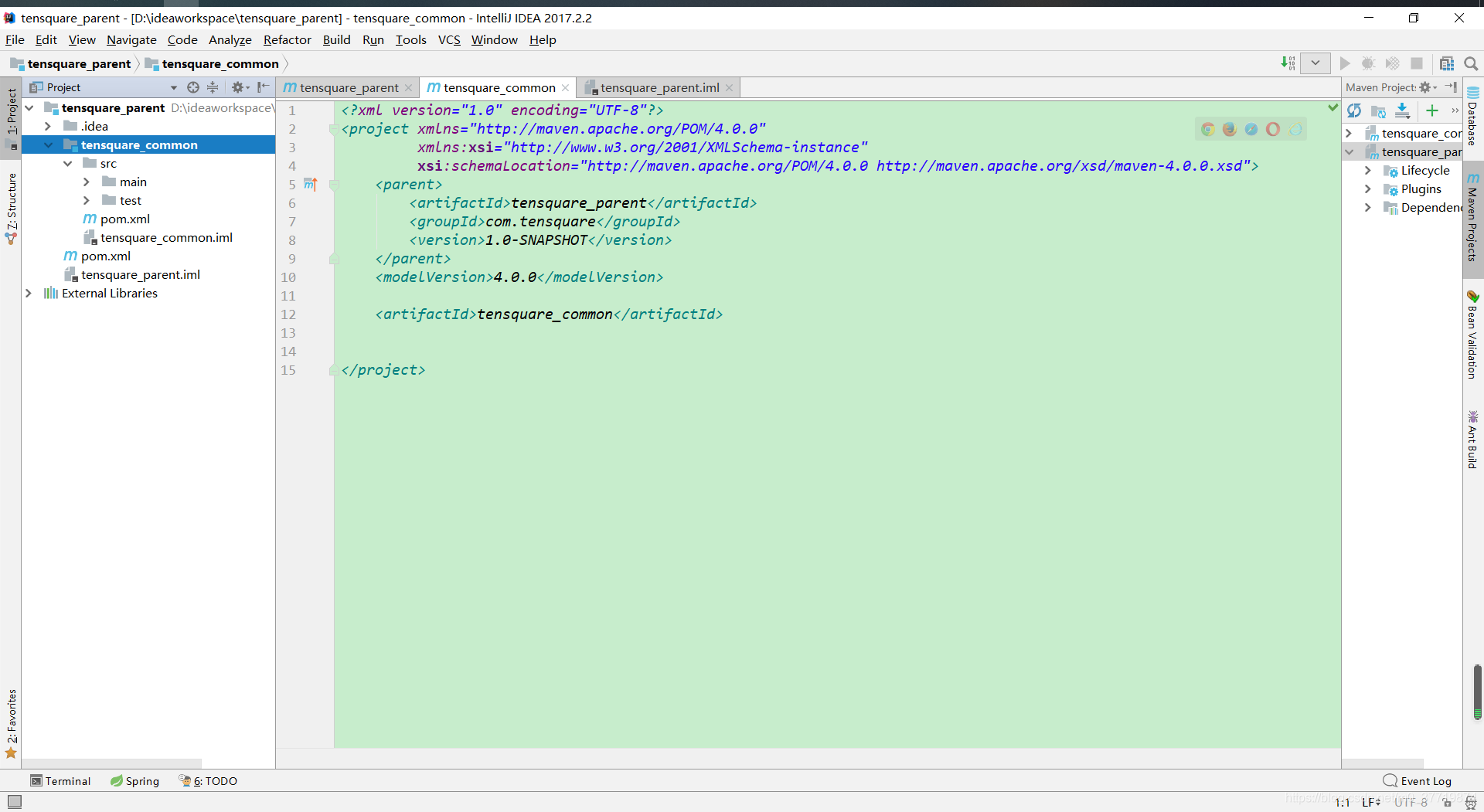Select tensquare_parent.iml in project tree

click(140, 274)
